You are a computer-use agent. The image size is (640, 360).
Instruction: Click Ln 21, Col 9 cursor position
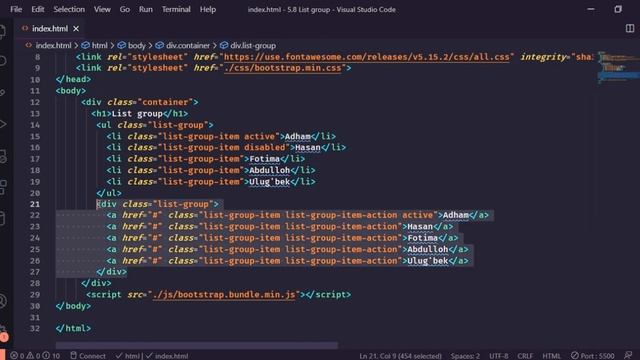coord(400,356)
